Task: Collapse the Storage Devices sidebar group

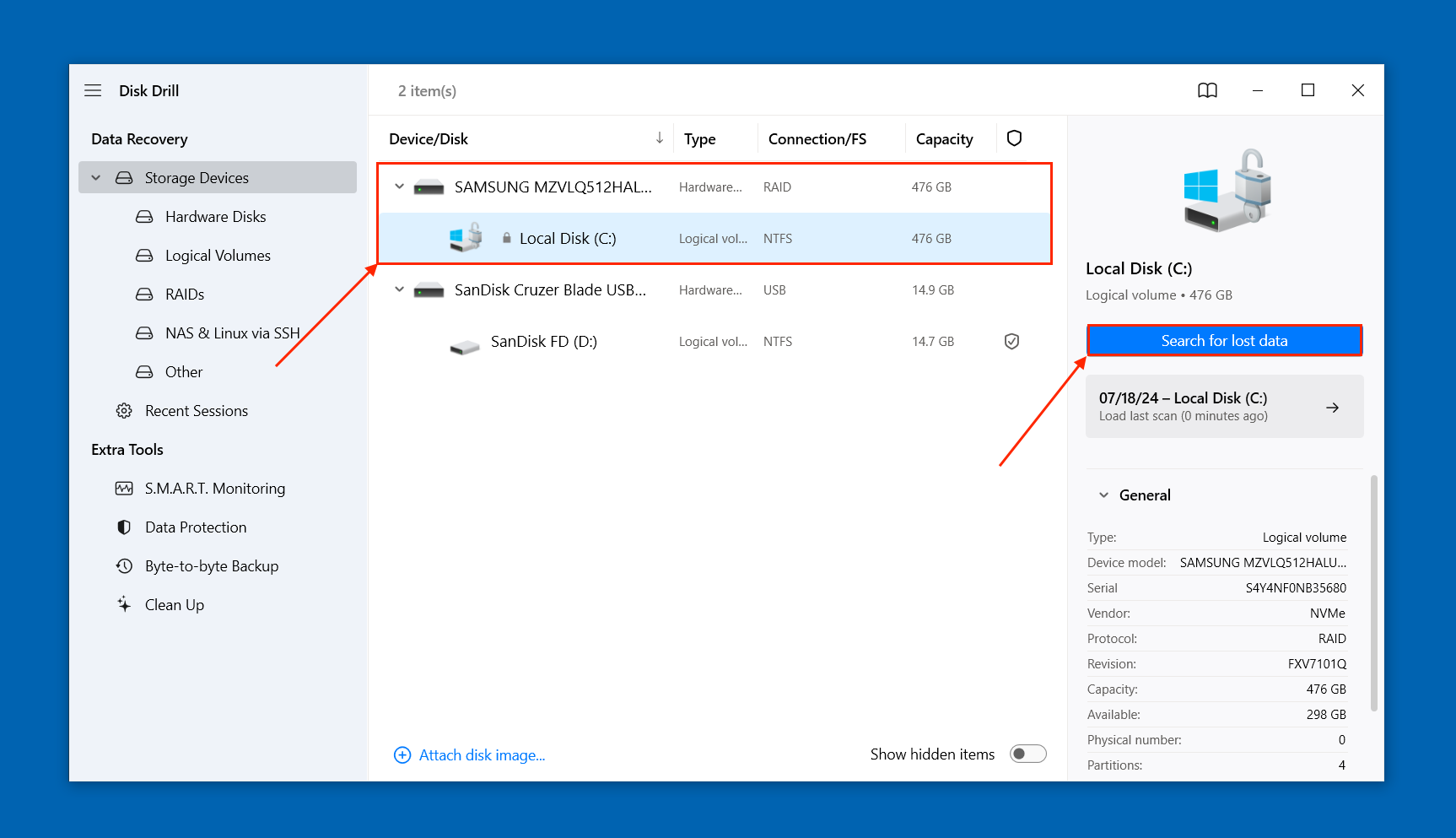Action: tap(96, 178)
